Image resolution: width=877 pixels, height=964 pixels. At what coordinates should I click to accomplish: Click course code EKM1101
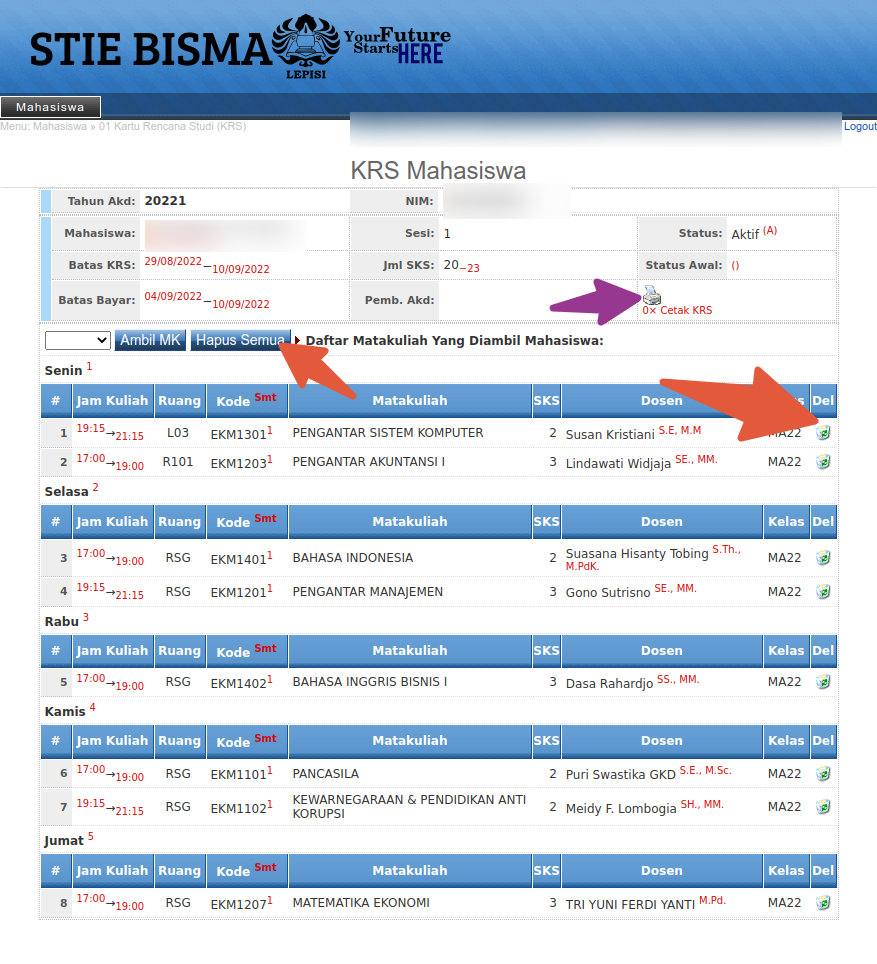click(x=238, y=775)
